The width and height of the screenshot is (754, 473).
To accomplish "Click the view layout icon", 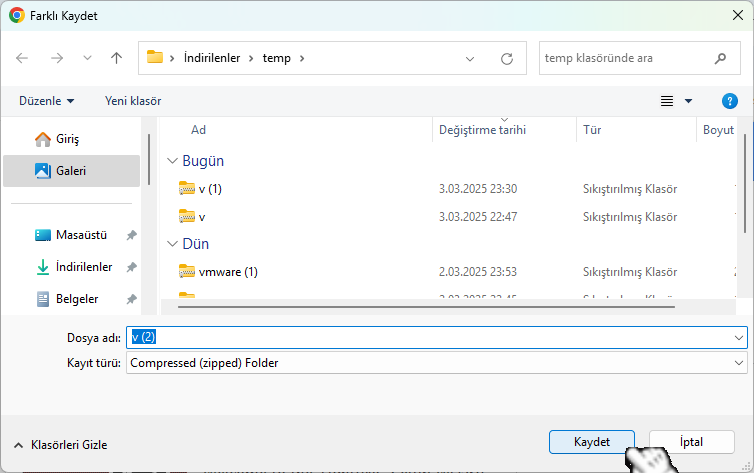I will pyautogui.click(x=667, y=101).
